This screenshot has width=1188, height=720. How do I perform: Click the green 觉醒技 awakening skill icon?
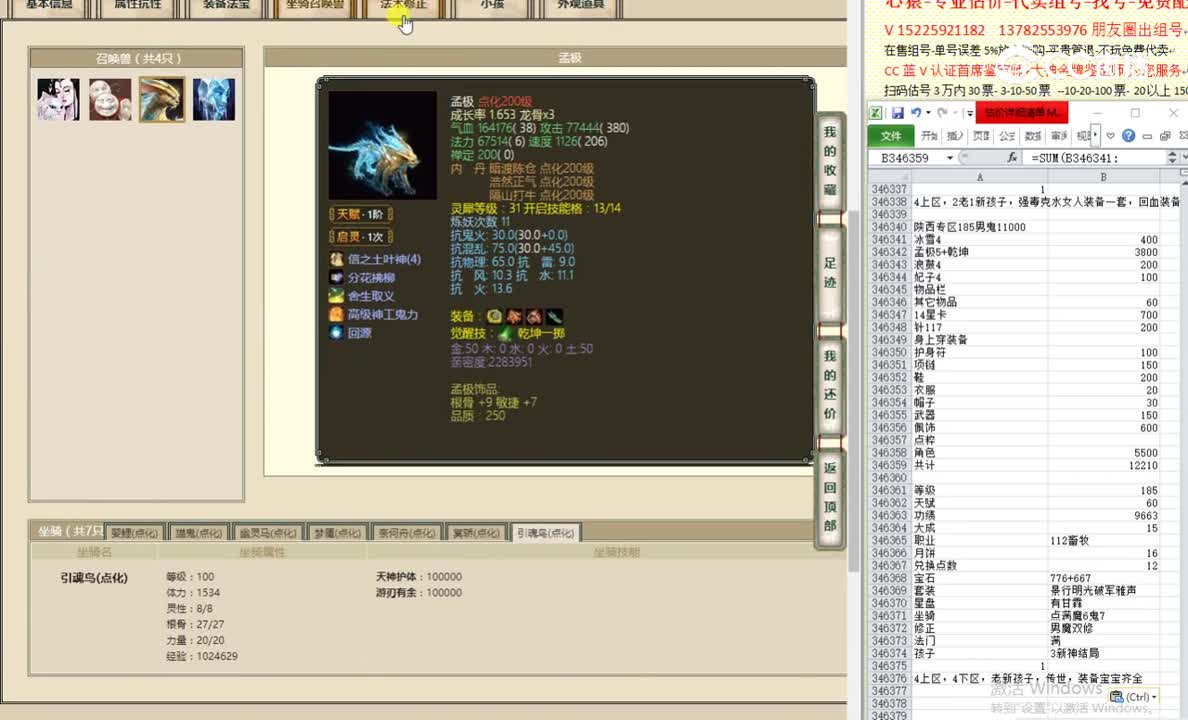[x=505, y=334]
